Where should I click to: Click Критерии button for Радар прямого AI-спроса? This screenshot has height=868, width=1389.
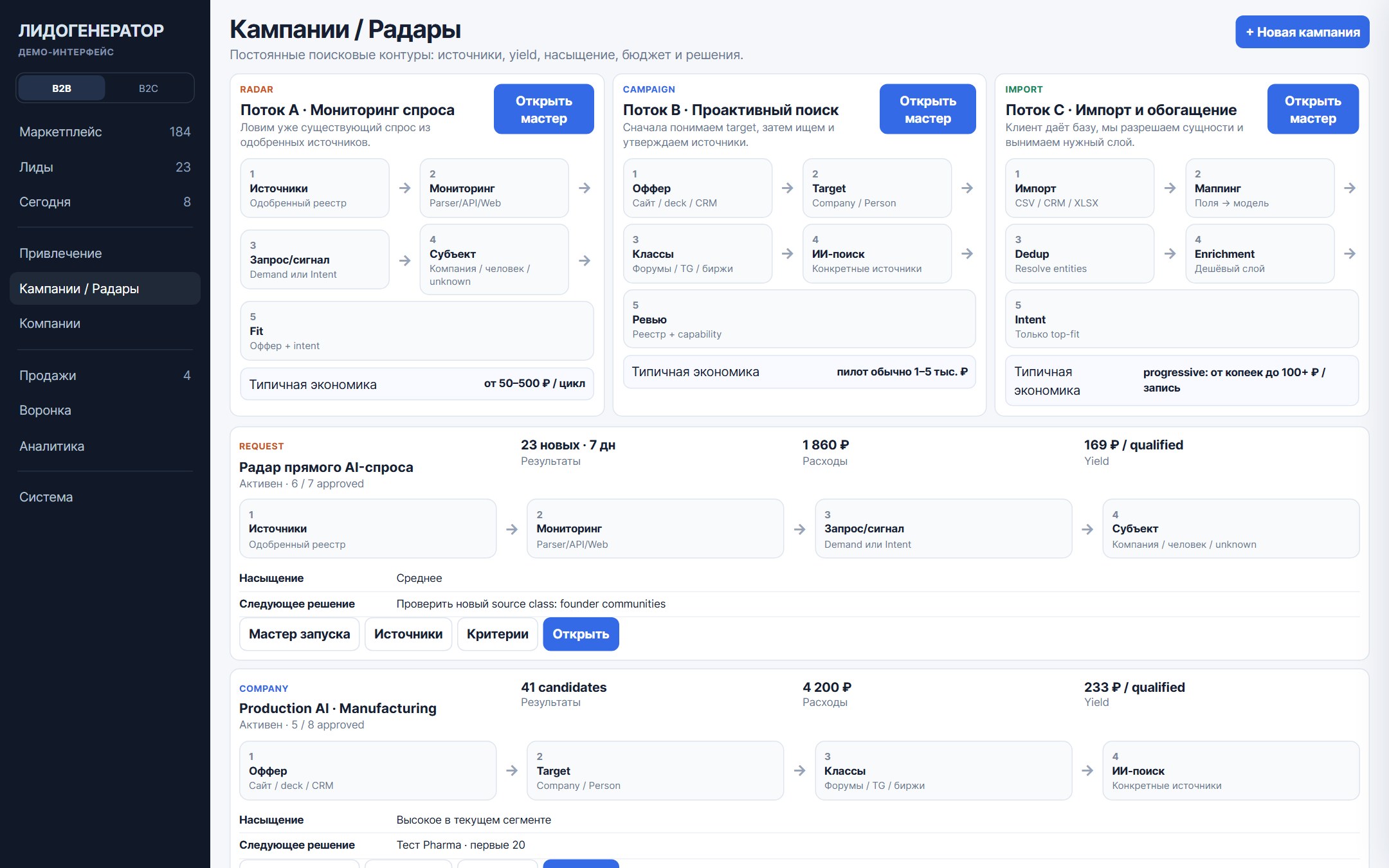click(x=497, y=634)
